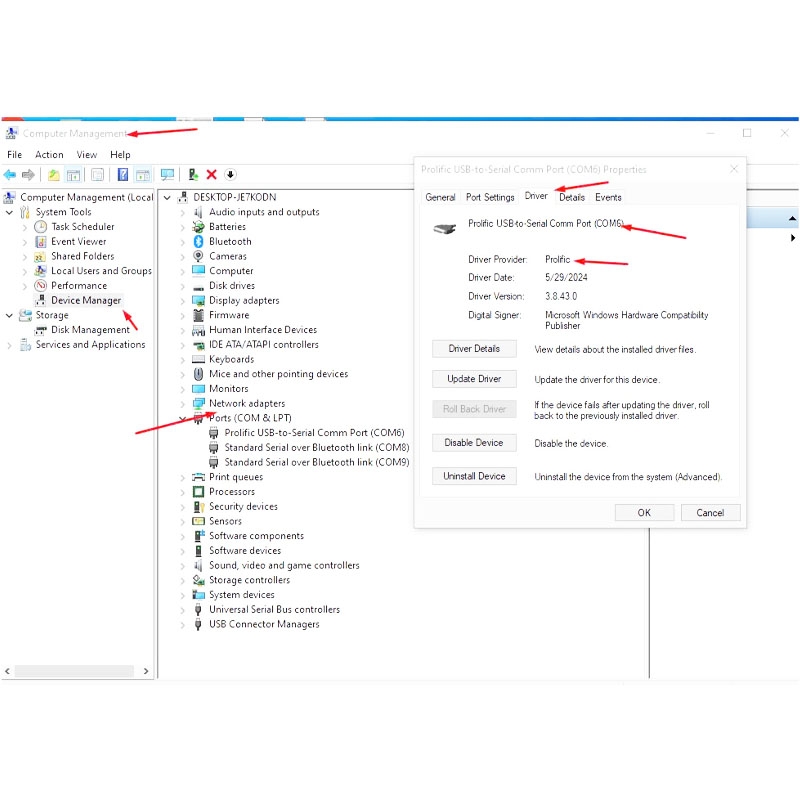The image size is (800, 800).
Task: Expand the Network adapters category
Action: 183,404
